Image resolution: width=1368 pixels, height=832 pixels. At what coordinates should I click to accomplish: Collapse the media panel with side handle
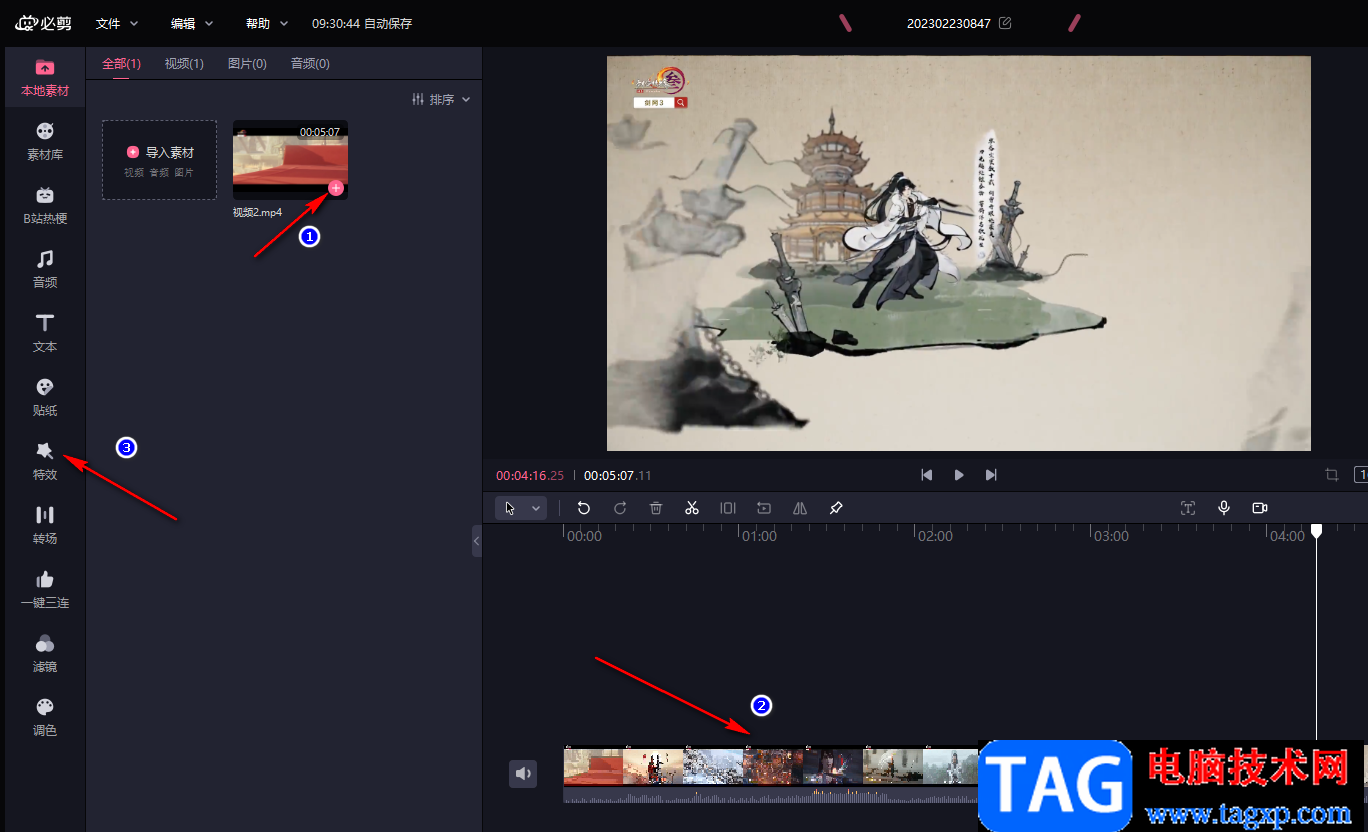[x=477, y=540]
